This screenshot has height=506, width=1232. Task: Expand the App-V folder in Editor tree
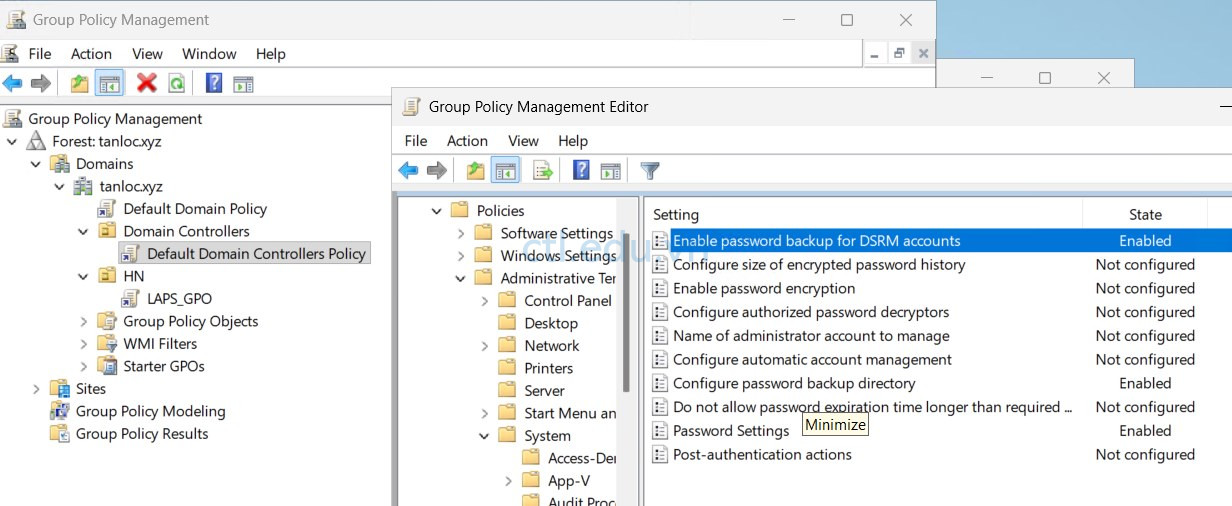tap(509, 481)
